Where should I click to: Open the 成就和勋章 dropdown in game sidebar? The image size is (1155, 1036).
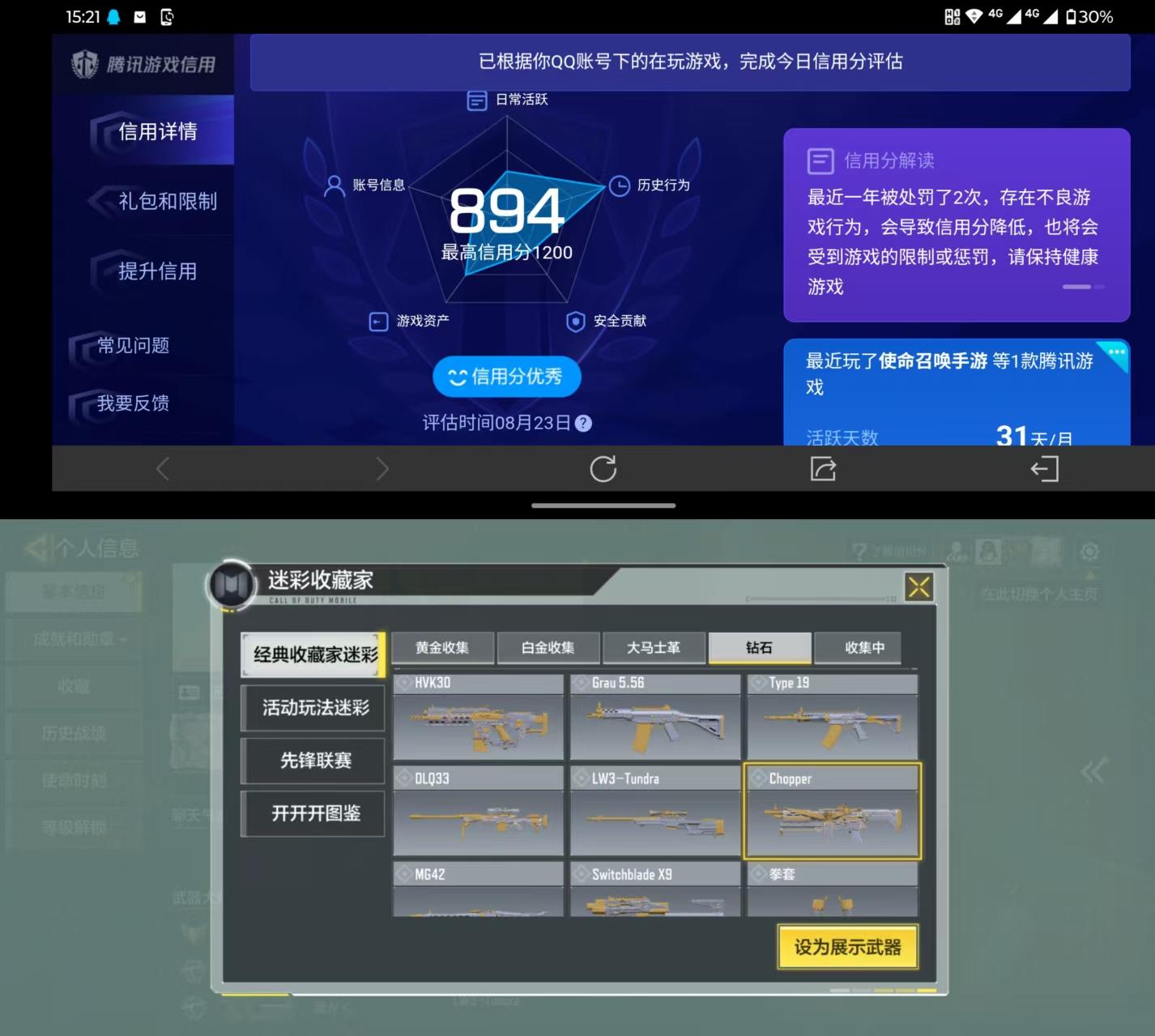(x=79, y=639)
